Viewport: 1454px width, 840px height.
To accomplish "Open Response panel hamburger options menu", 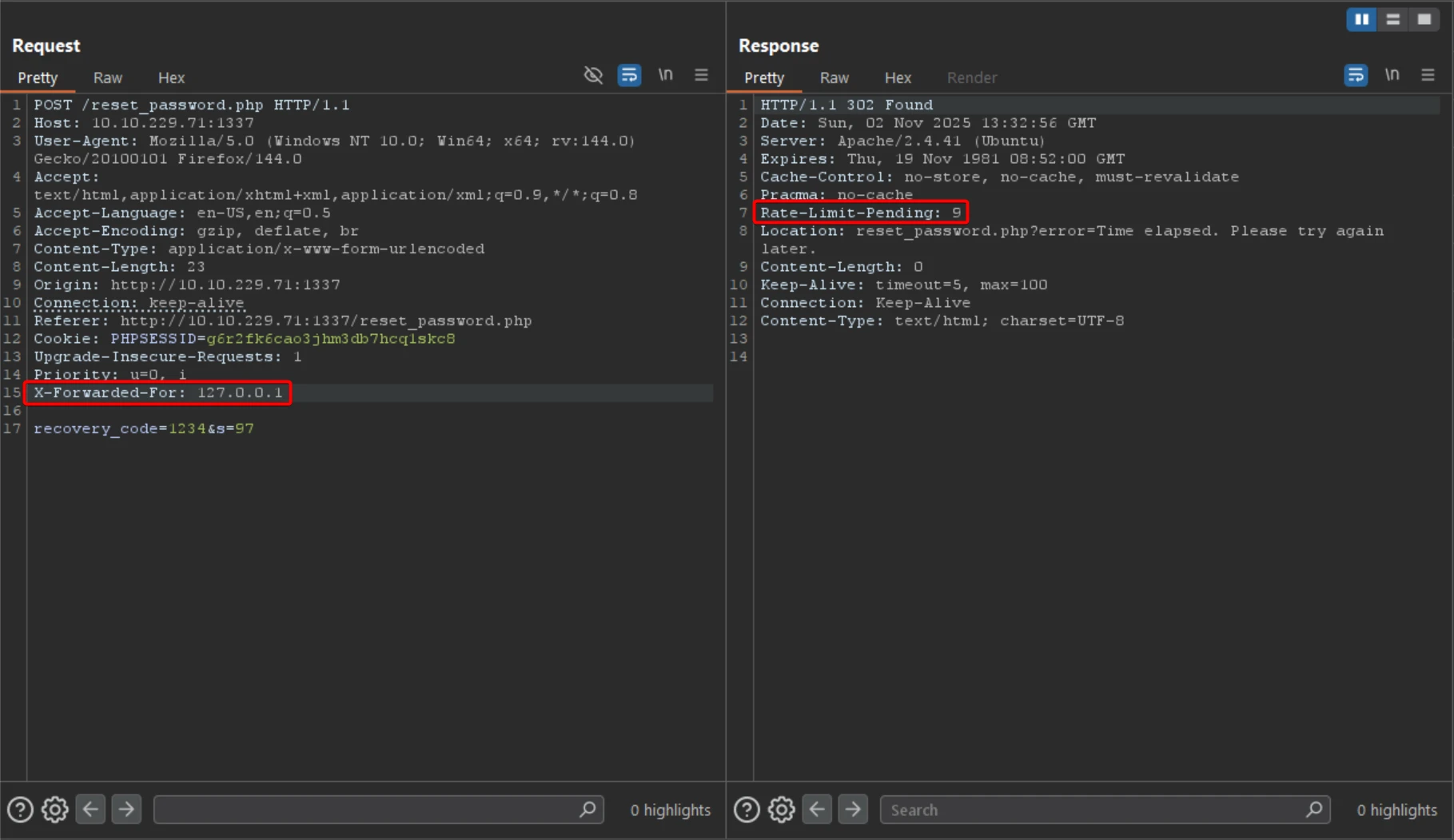I will tap(1428, 75).
